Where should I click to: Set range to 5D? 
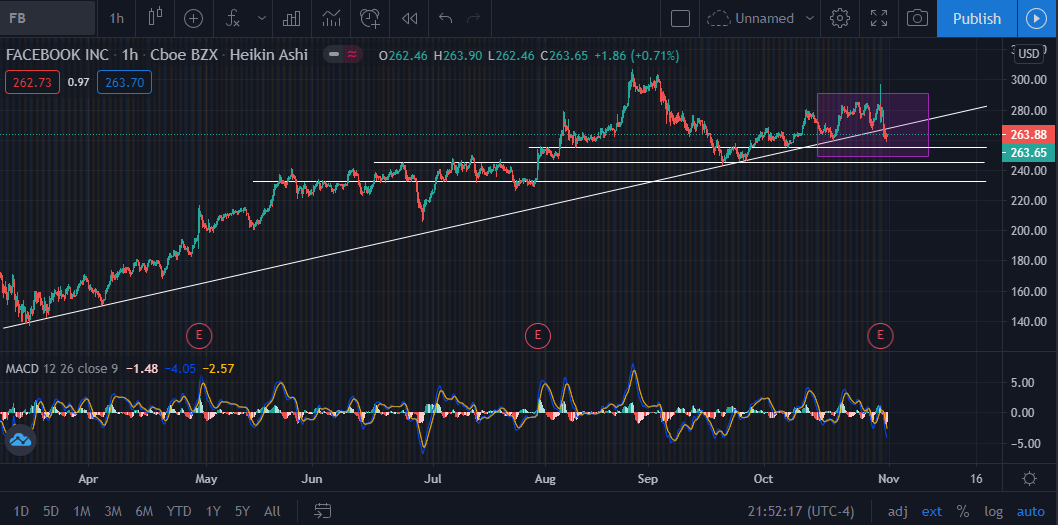[51, 511]
